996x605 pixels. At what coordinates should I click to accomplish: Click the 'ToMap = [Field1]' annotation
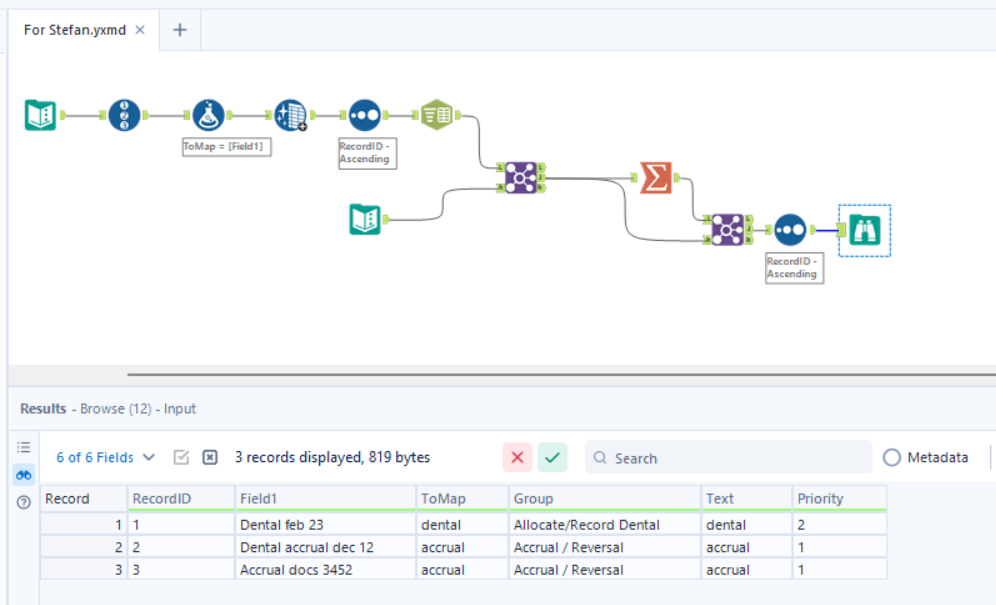(226, 146)
